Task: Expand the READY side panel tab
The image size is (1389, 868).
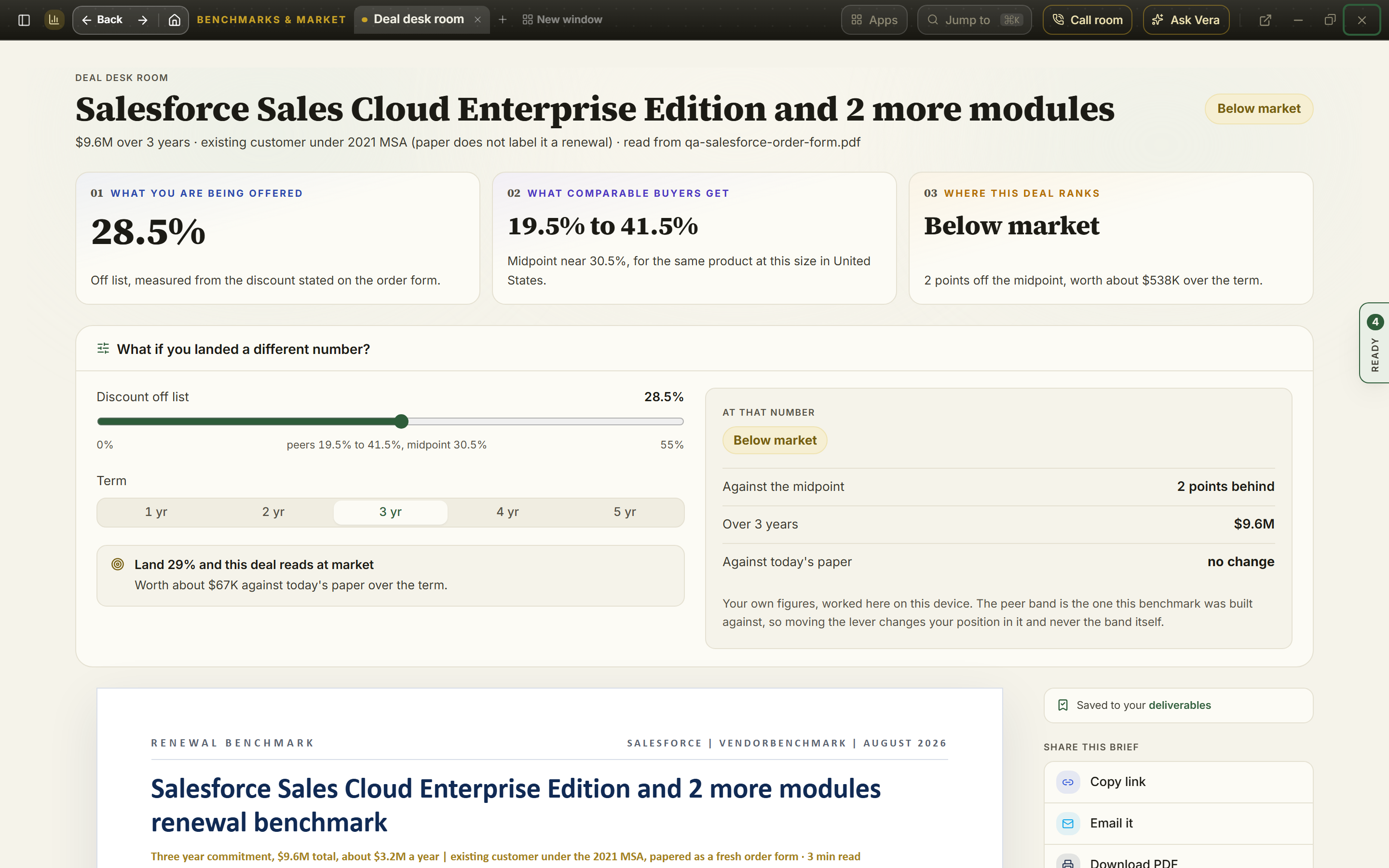Action: (x=1374, y=343)
